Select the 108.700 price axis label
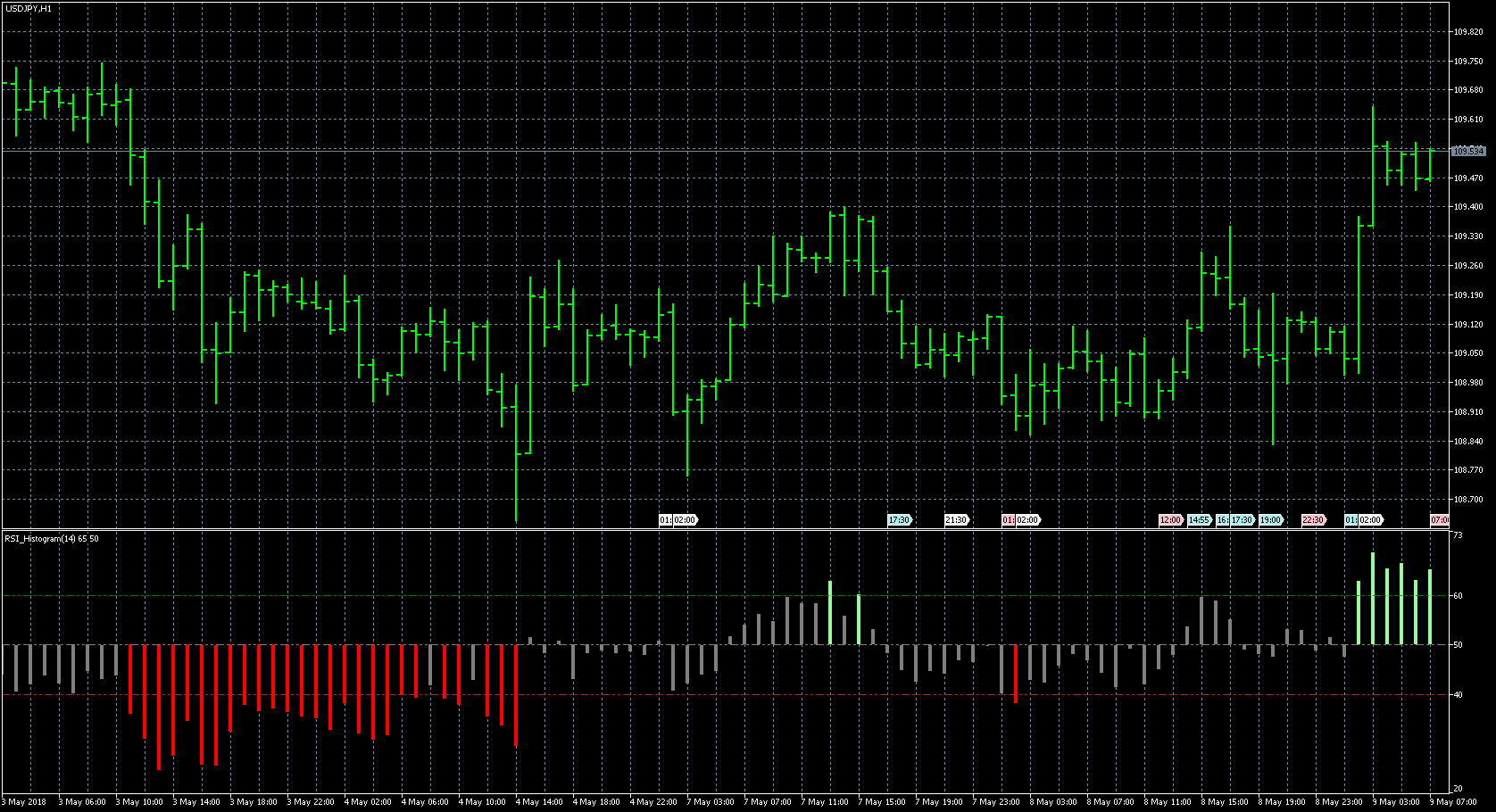Viewport: 1496px width, 812px height. pyautogui.click(x=1468, y=500)
